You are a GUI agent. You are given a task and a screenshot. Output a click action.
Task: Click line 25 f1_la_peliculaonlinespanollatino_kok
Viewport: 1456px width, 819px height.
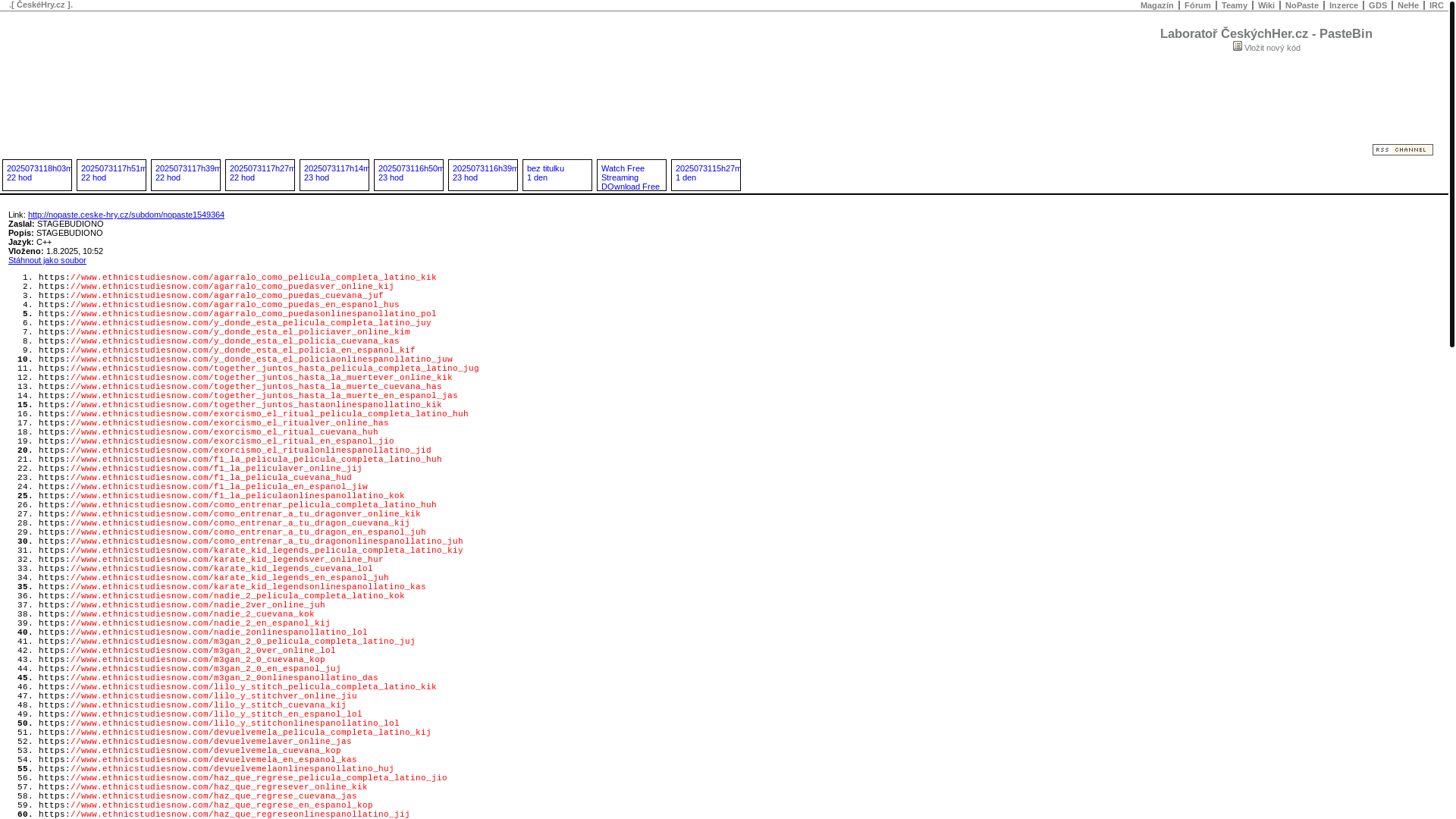click(x=221, y=496)
